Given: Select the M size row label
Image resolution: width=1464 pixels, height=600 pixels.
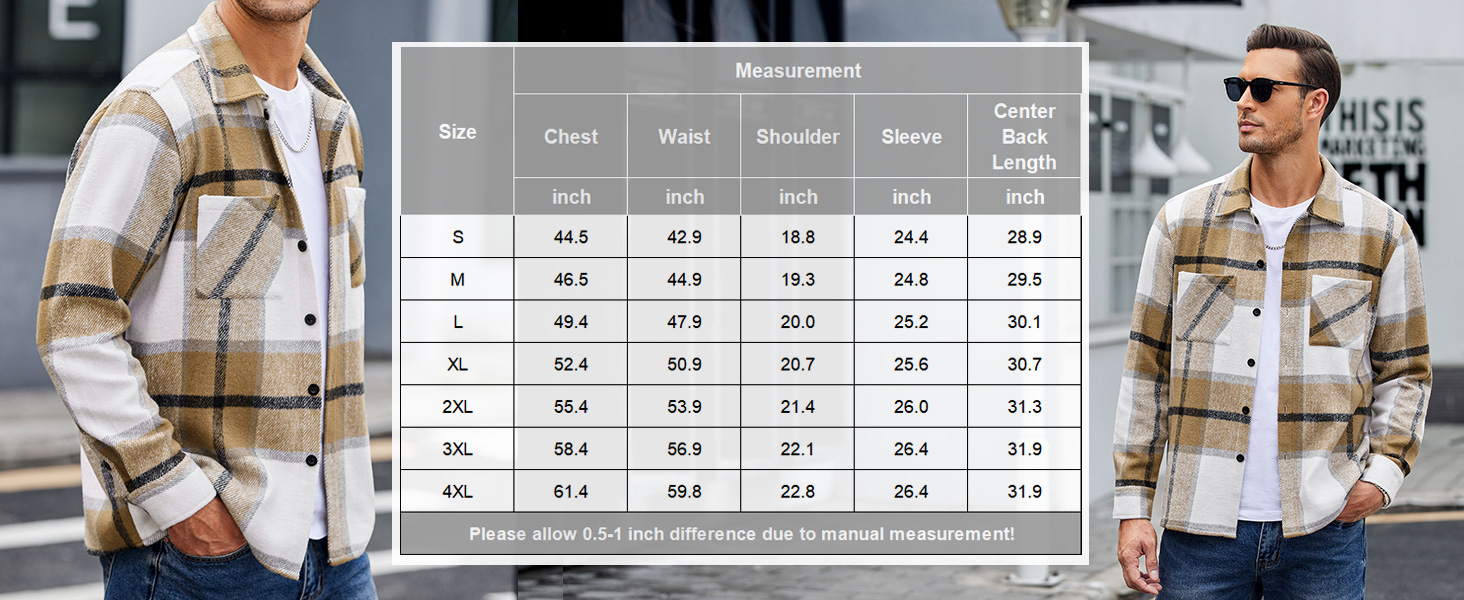Looking at the screenshot, I should (x=457, y=280).
